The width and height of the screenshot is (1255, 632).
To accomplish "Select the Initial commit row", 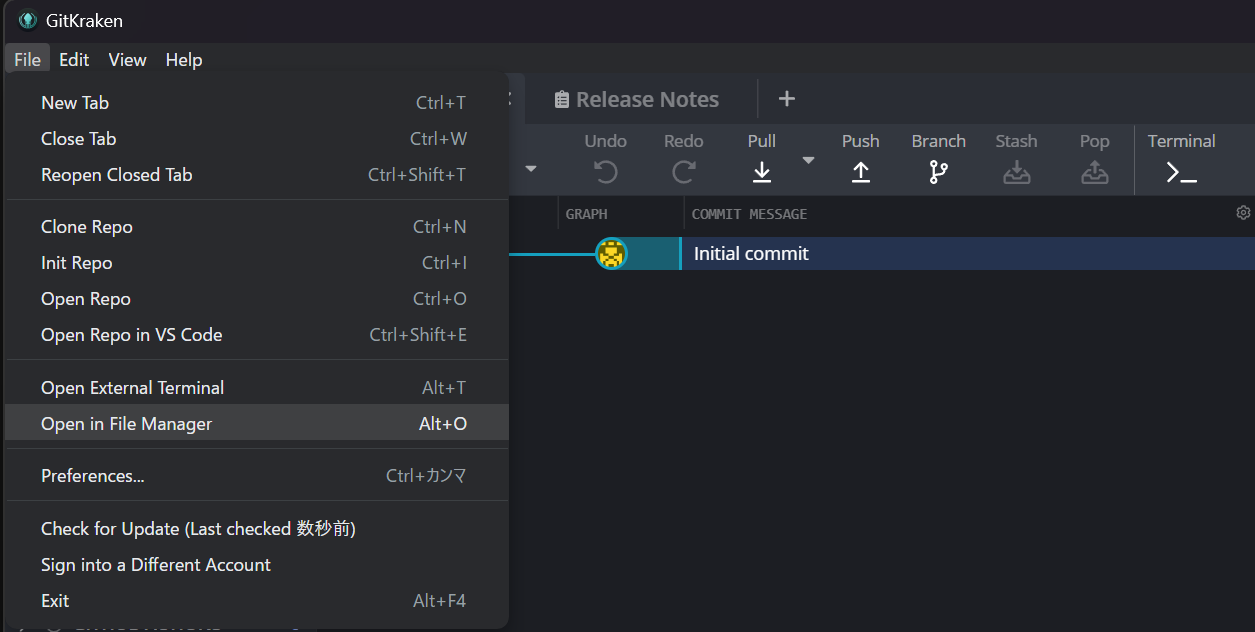I will tap(900, 254).
